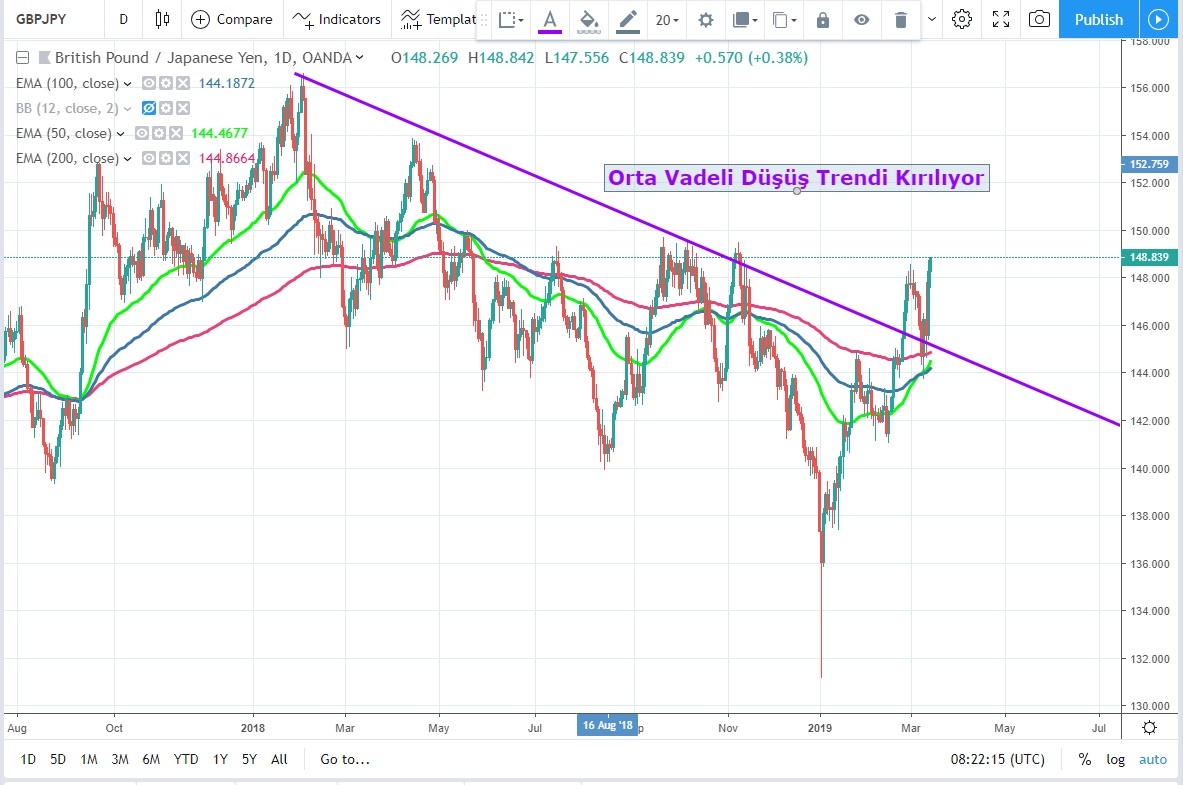Image resolution: width=1183 pixels, height=785 pixels.
Task: Hide the selected drawing with eye icon
Action: [862, 20]
